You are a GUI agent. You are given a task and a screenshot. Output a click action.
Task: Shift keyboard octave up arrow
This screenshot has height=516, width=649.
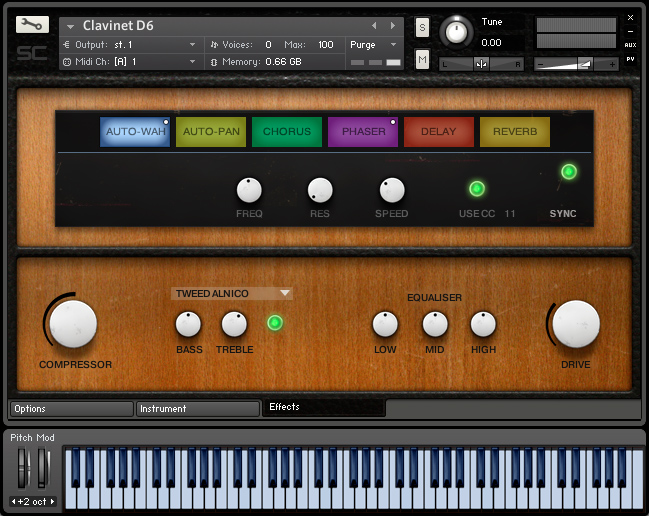[x=53, y=502]
